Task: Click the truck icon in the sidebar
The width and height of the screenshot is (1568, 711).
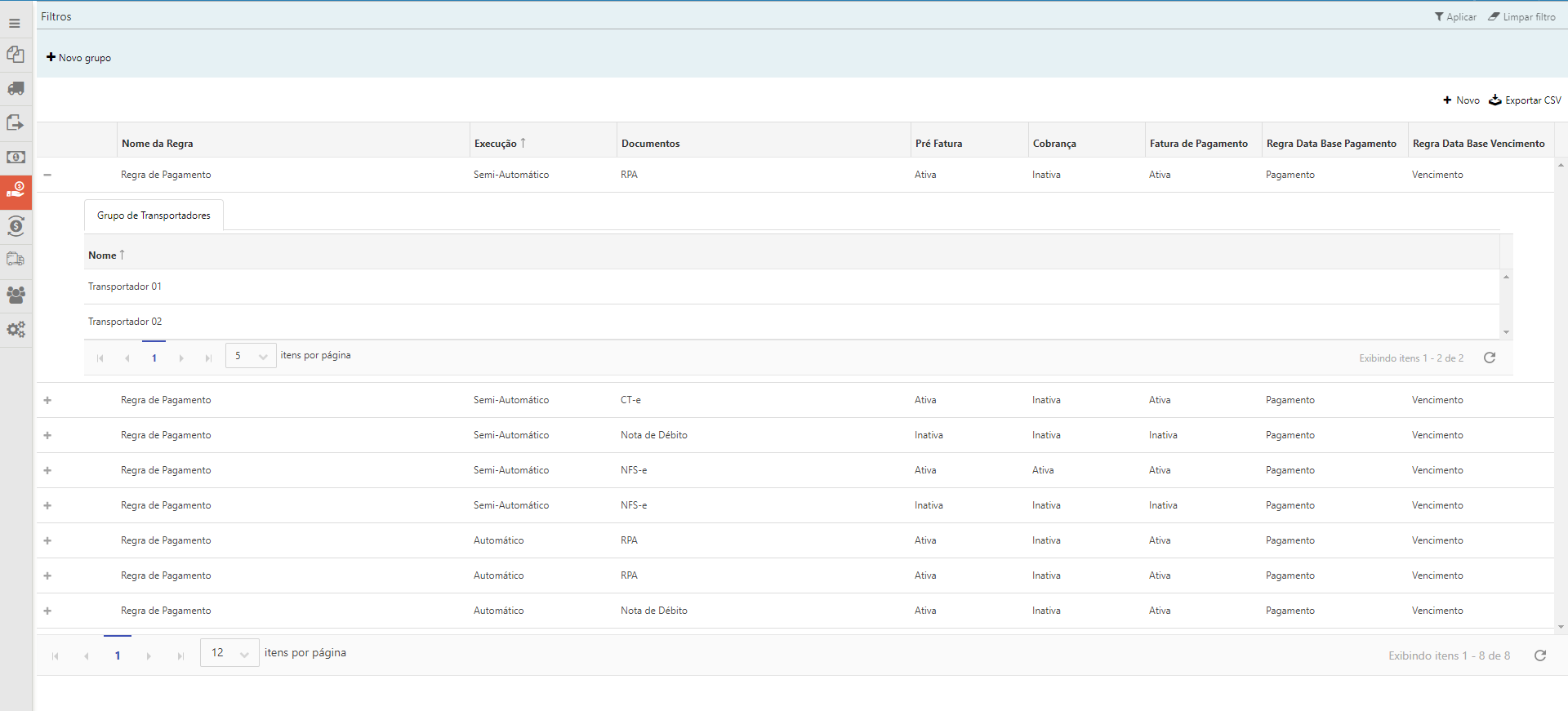Action: (16, 88)
